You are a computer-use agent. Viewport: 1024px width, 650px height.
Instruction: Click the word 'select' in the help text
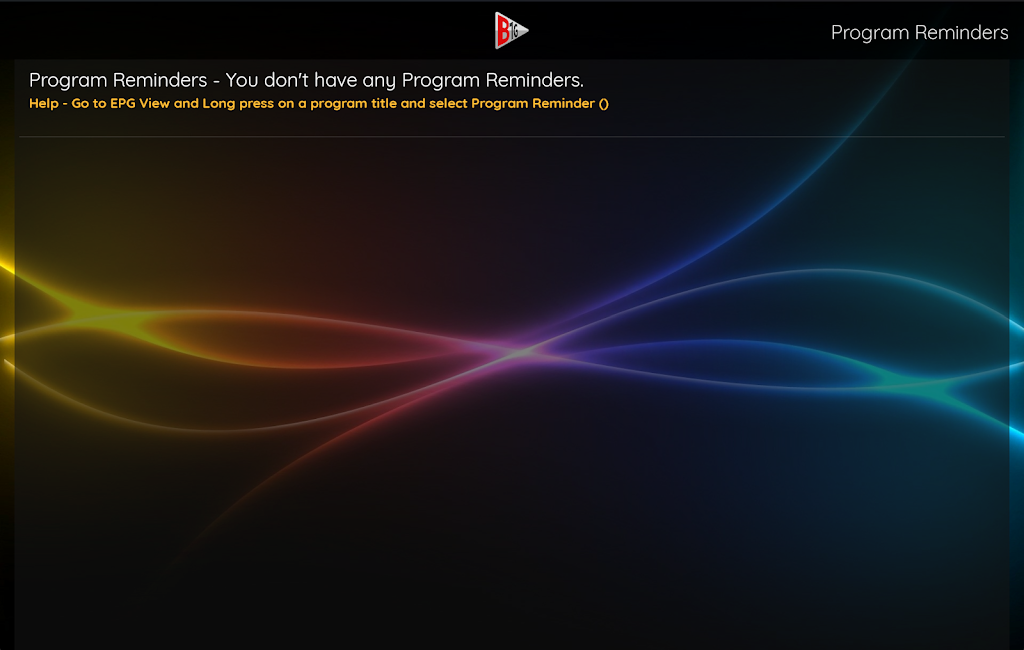pyautogui.click(x=448, y=103)
